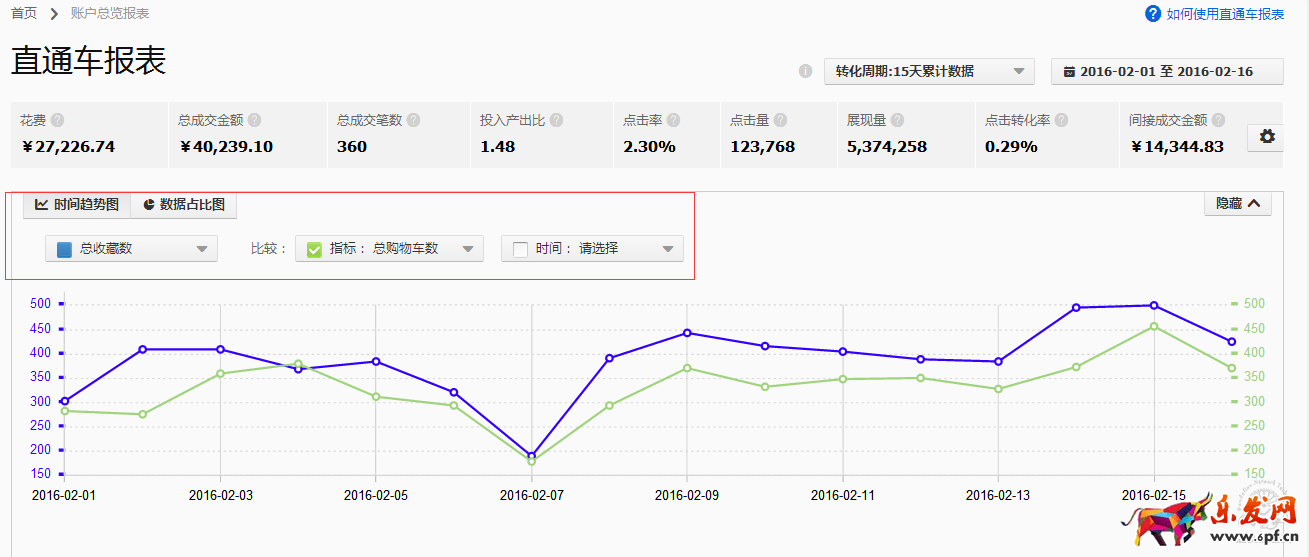Click info icon left of 转化周期 dropdown
This screenshot has width=1309, height=557.
tap(805, 71)
